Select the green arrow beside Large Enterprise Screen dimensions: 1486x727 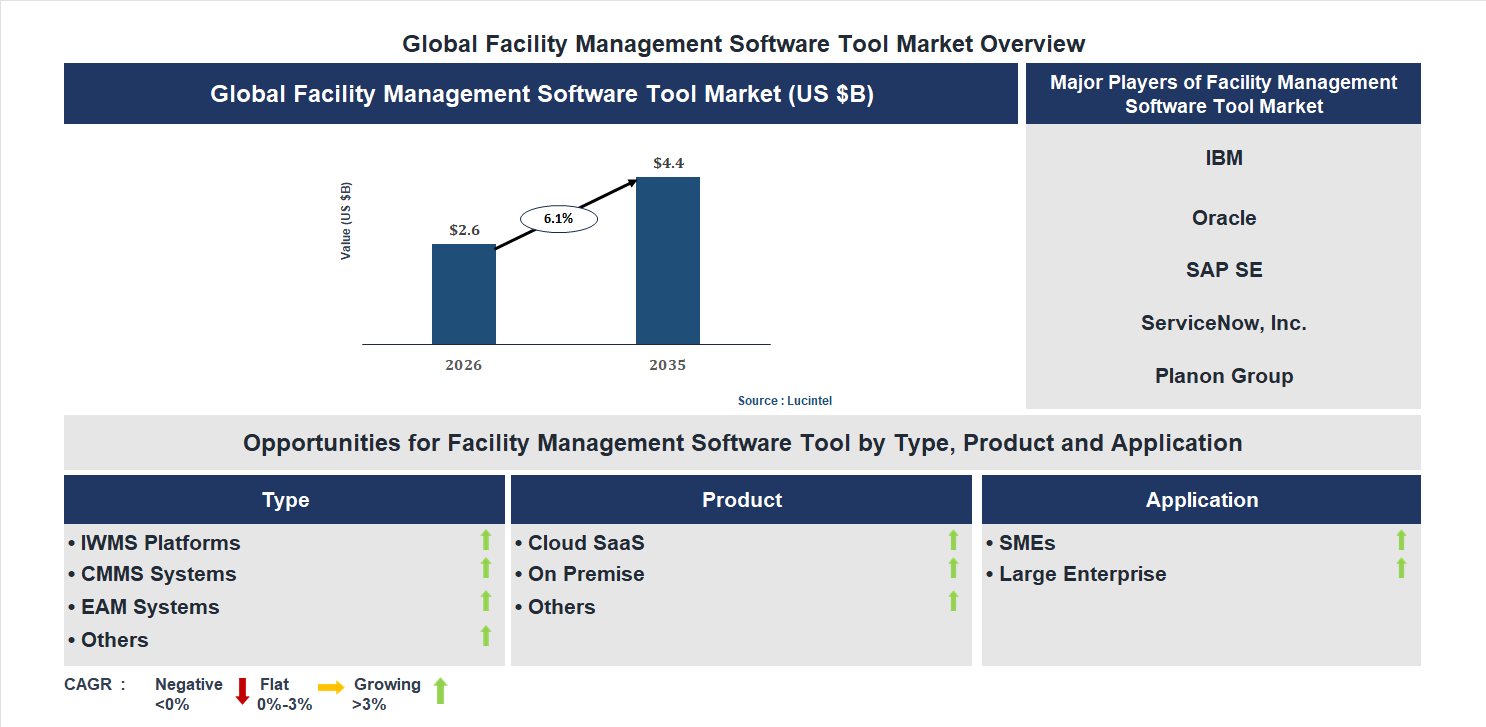pos(1403,569)
